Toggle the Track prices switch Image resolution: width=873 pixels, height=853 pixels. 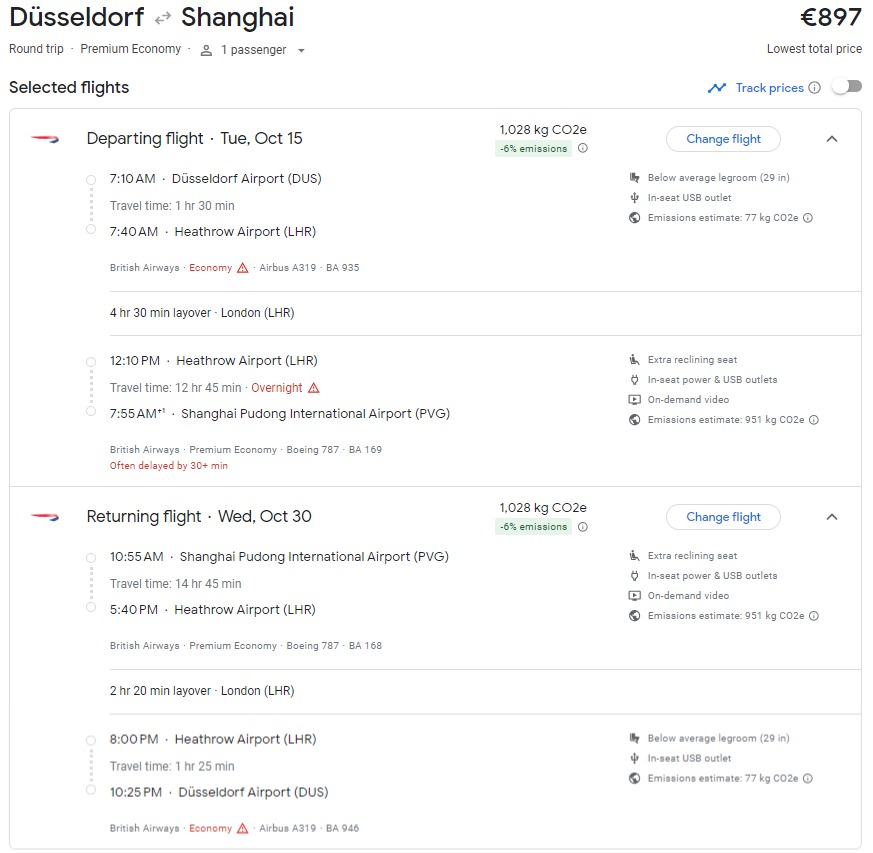point(846,87)
